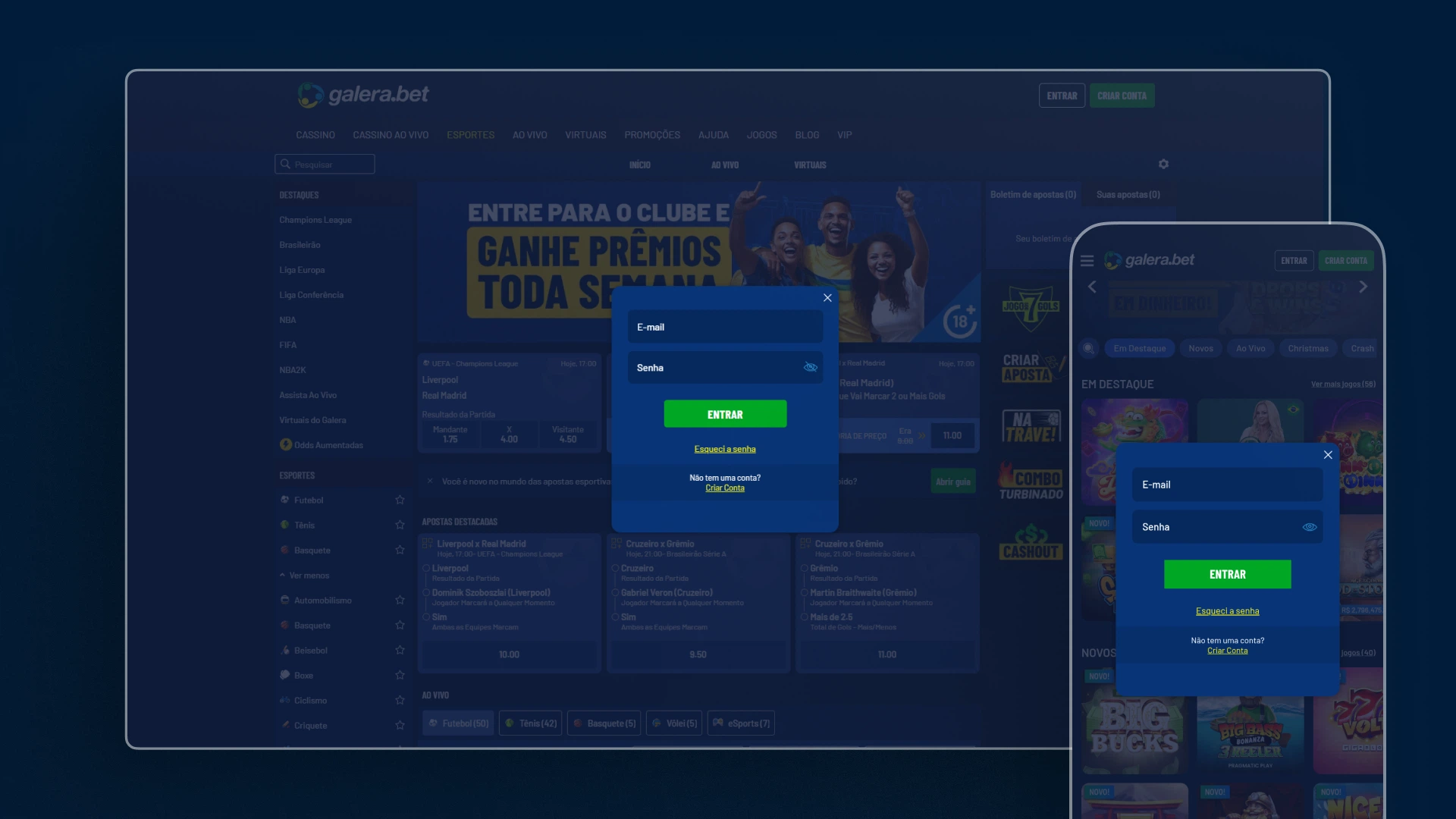This screenshot has width=1456, height=819.
Task: Click ENTRAR button desktop login
Action: (725, 413)
